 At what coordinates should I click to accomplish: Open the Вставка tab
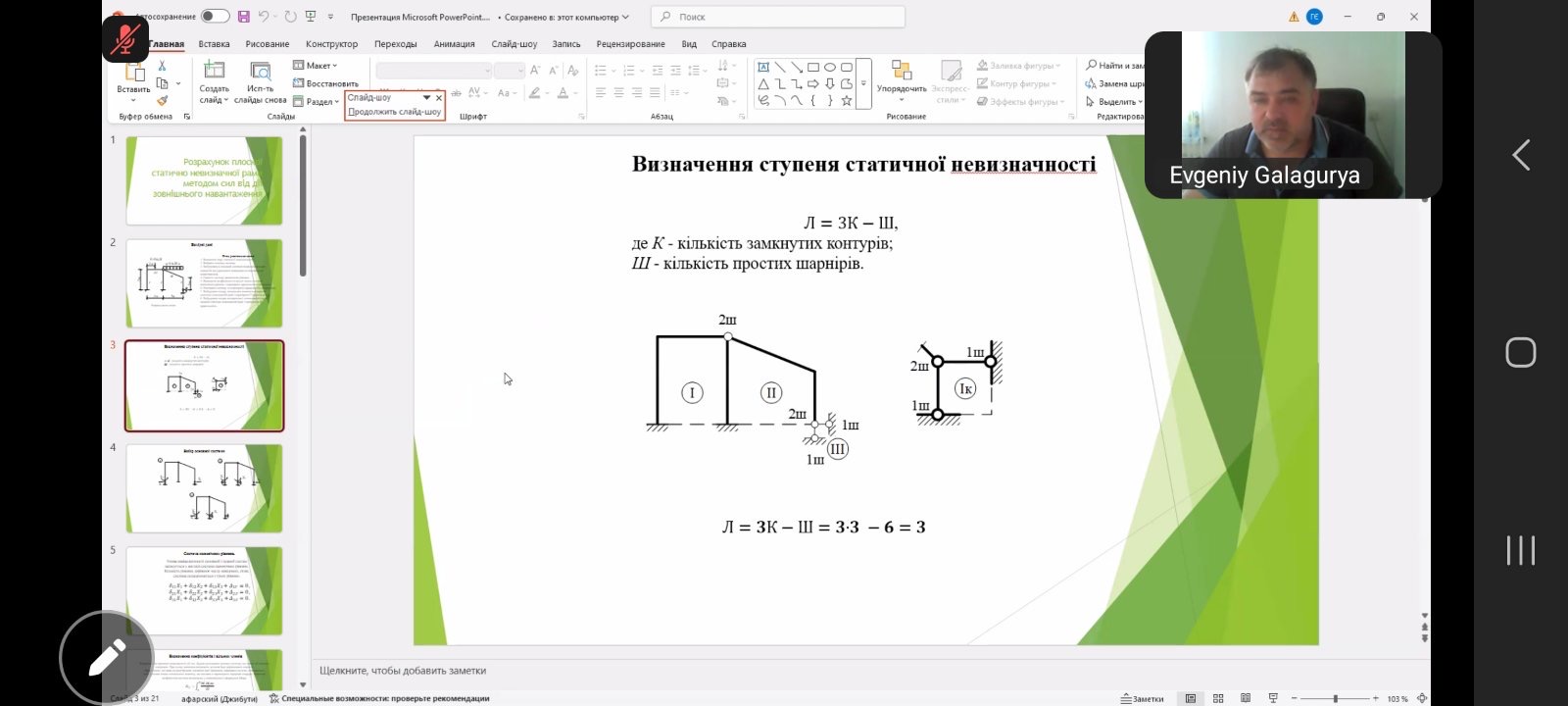[x=214, y=44]
